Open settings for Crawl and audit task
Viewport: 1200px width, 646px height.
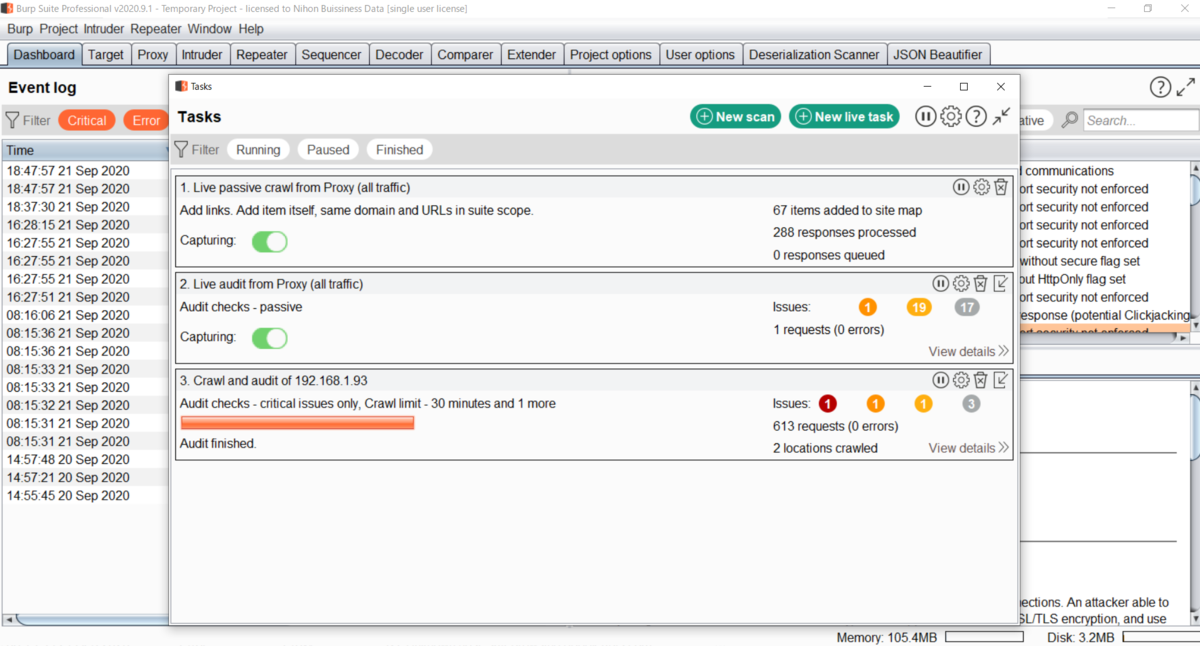961,380
